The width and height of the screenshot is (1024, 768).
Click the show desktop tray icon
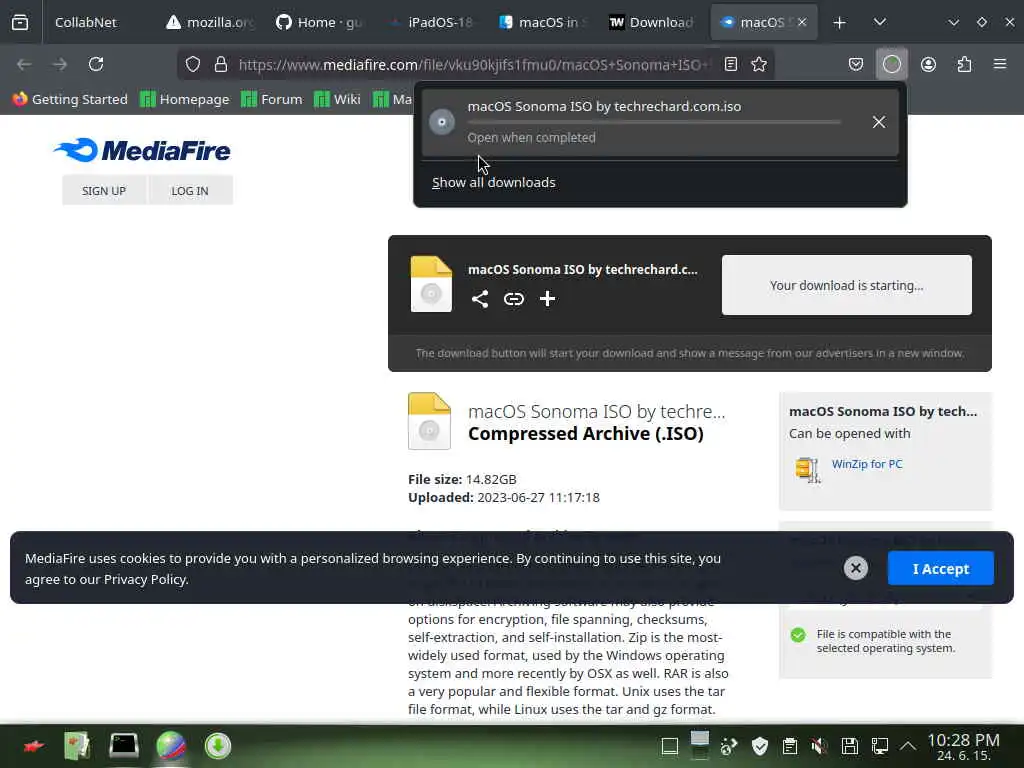(x=670, y=746)
